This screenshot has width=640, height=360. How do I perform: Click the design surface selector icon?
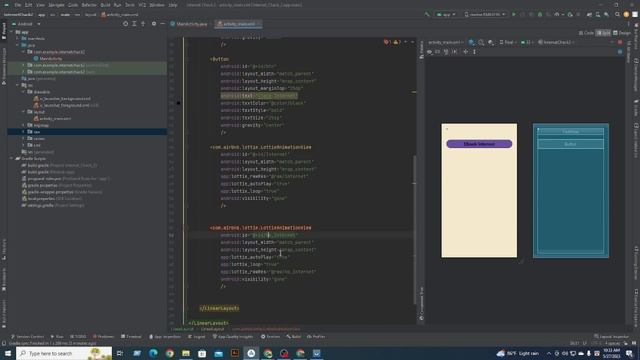click(472, 42)
